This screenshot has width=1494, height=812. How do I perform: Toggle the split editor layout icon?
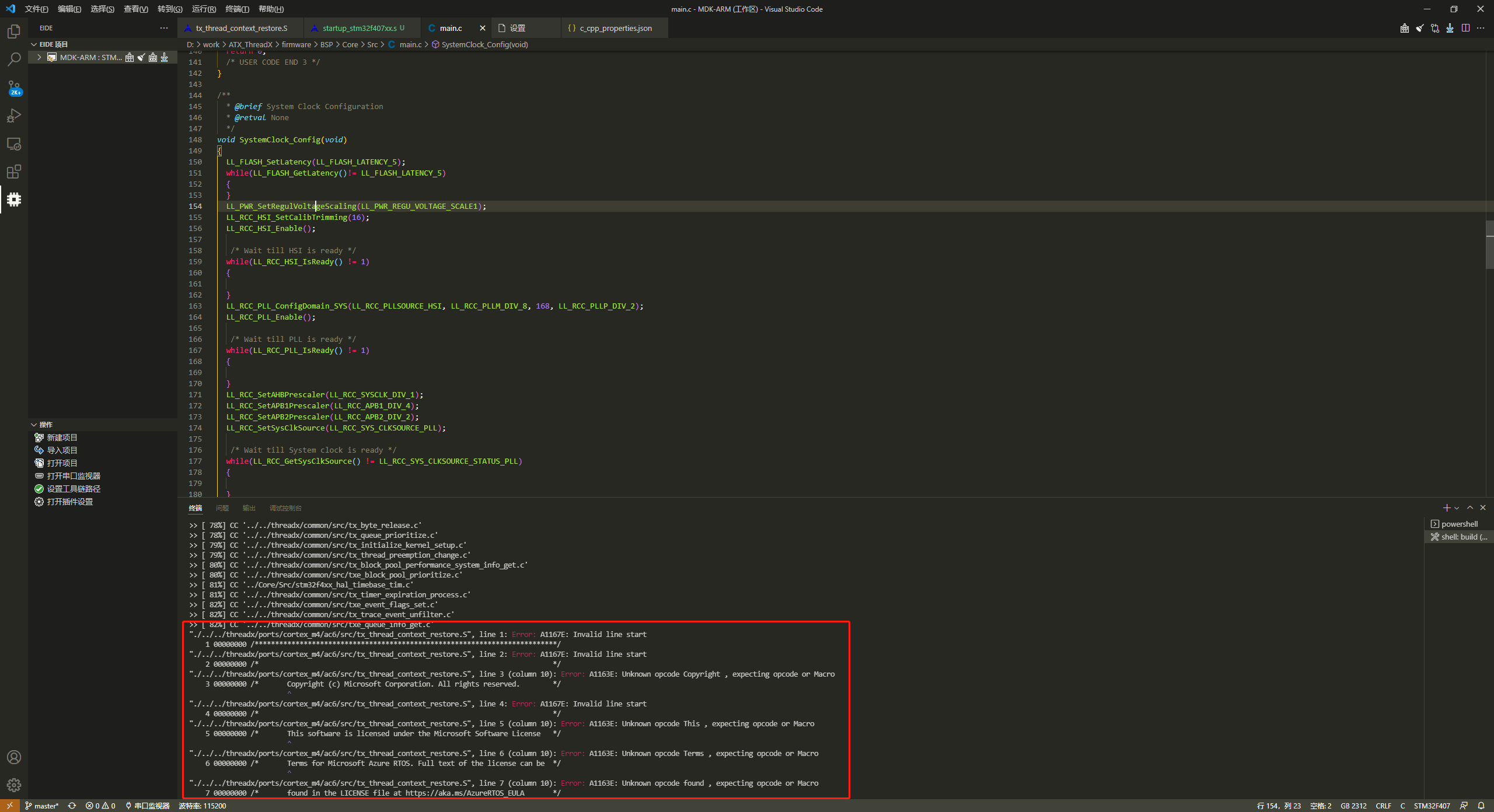pos(1465,28)
